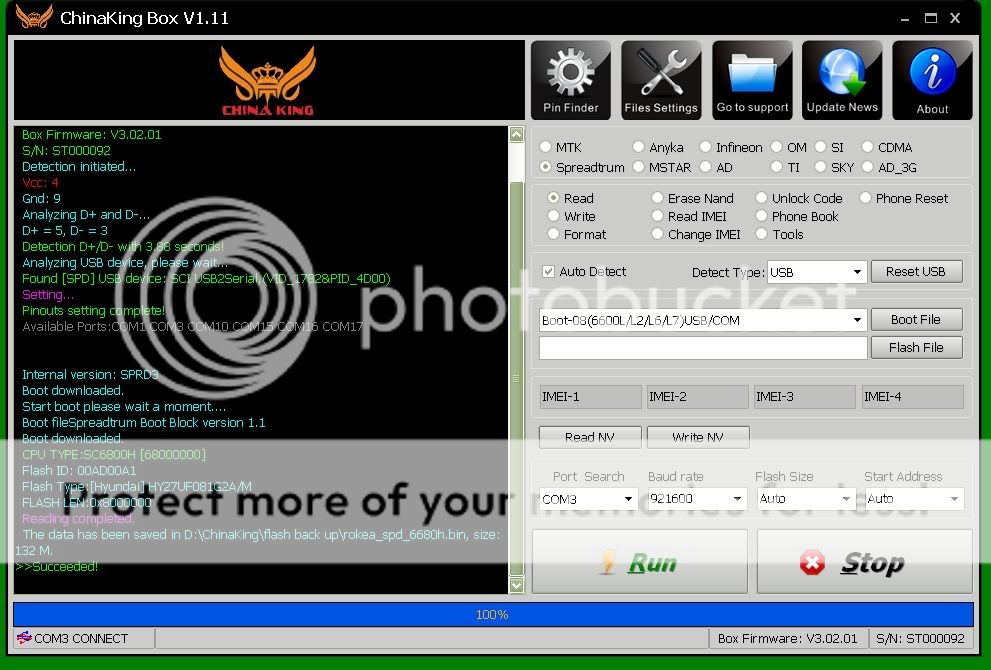
Task: Click the log scrollbar down arrow
Action: [516, 585]
